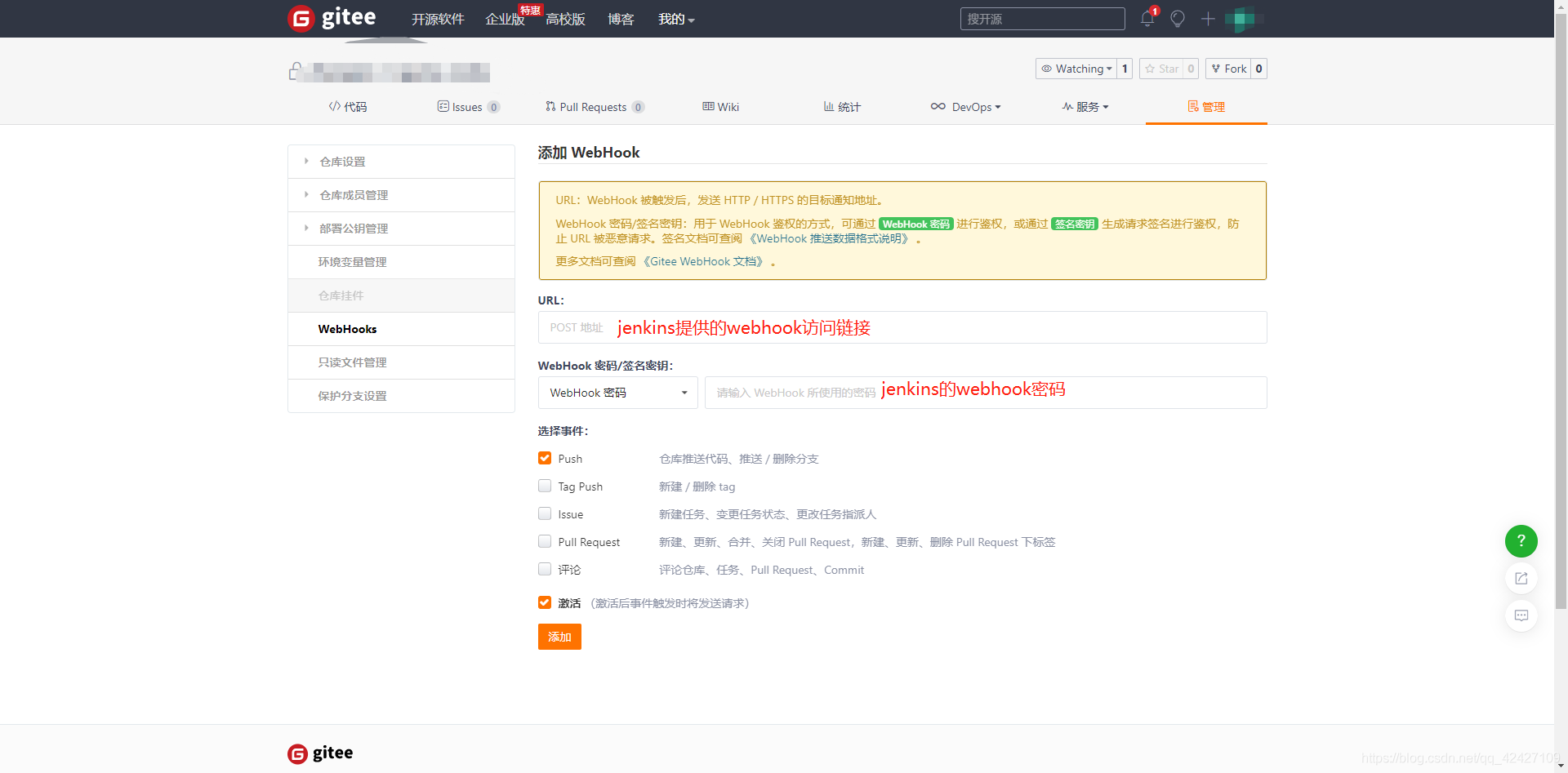
Task: Expand 部署公钥管理 in the sidebar
Action: pyautogui.click(x=401, y=229)
